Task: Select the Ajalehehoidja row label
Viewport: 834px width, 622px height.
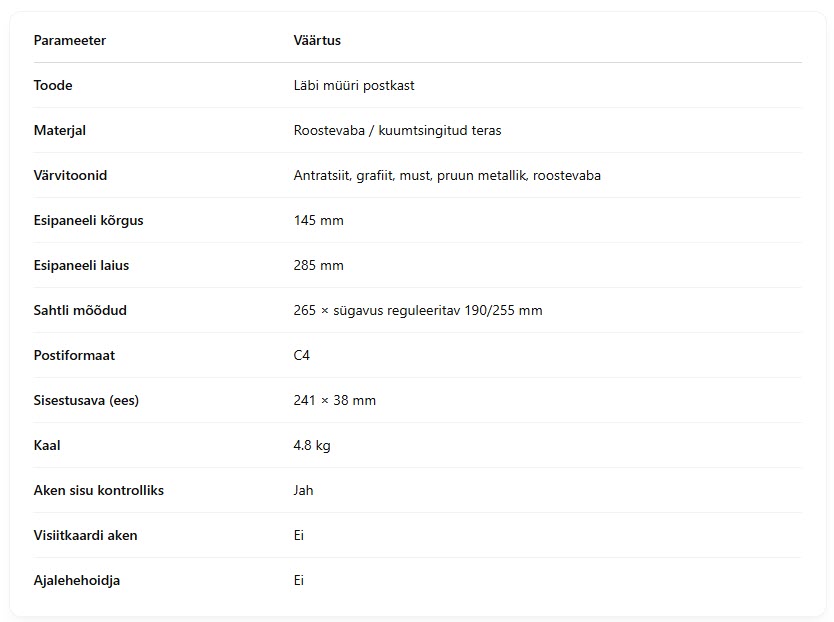Action: coord(77,580)
